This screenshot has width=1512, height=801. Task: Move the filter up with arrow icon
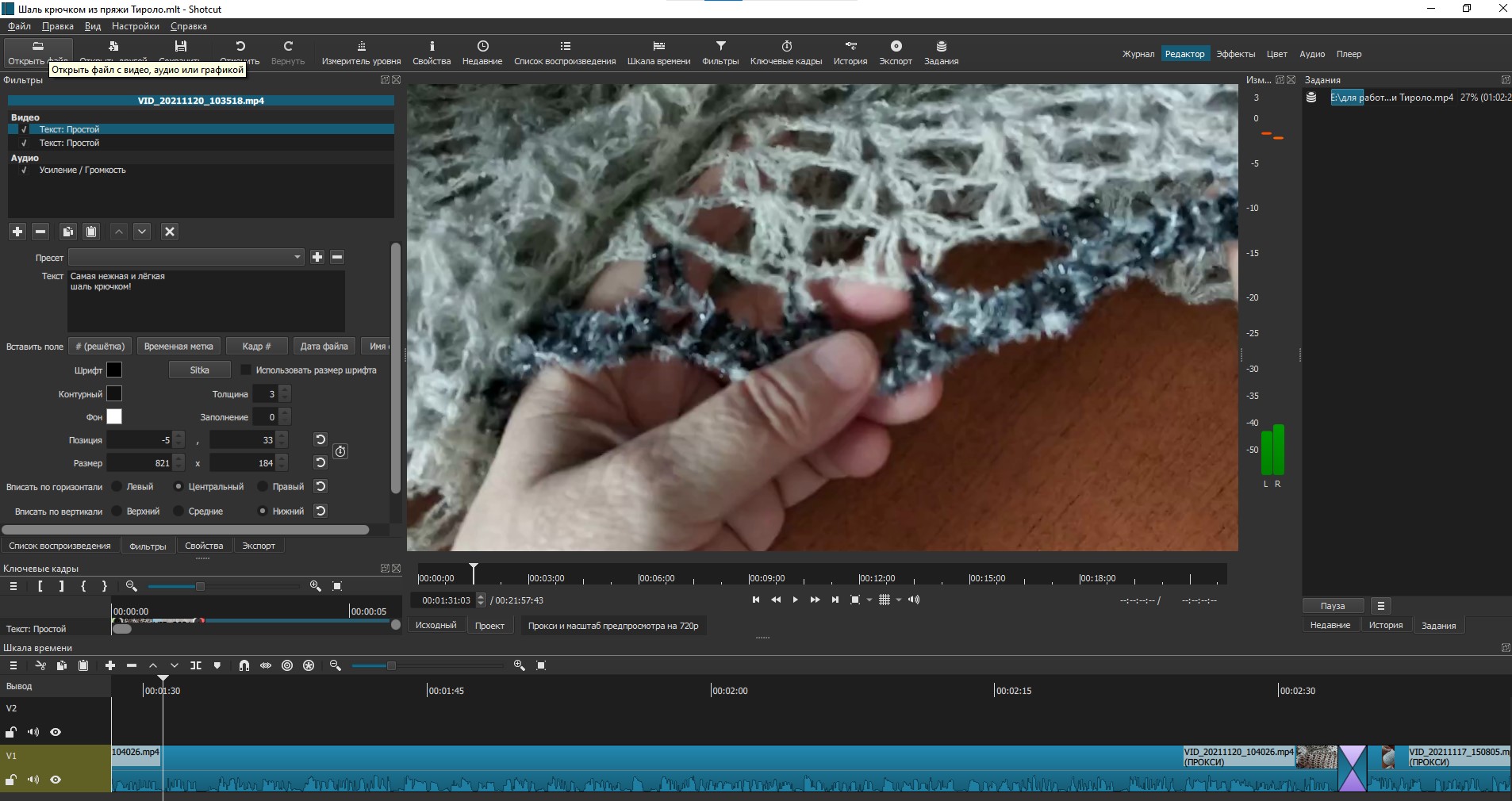click(x=119, y=232)
